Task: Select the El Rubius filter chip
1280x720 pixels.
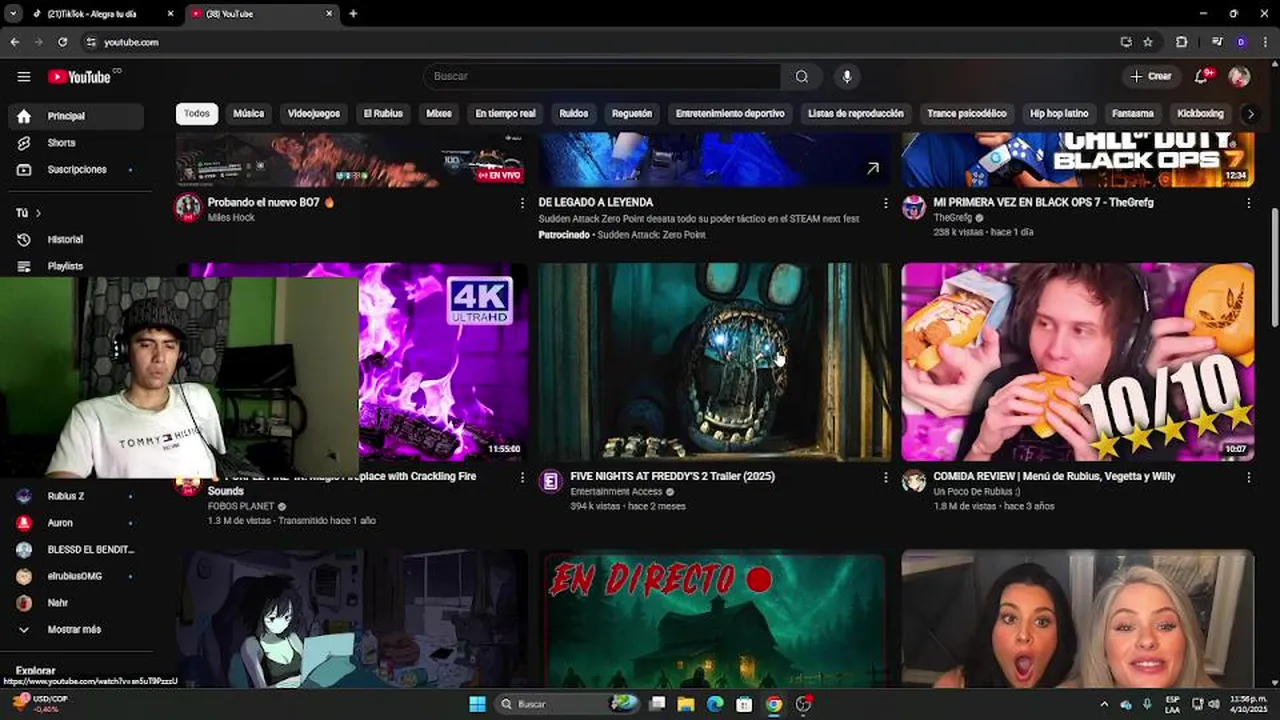Action: click(x=383, y=114)
